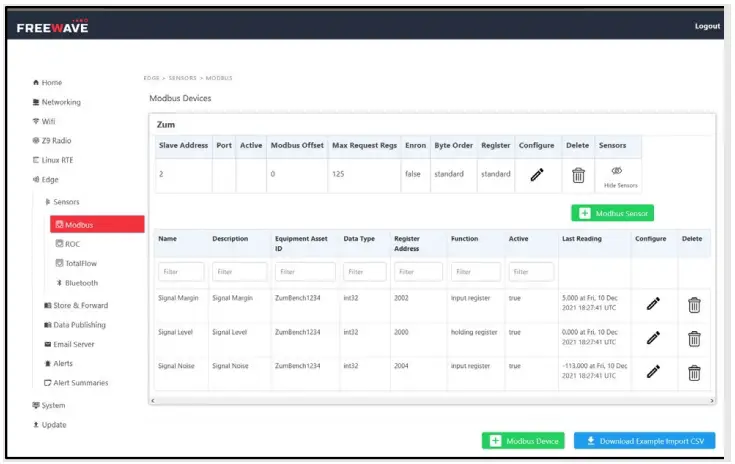Image resolution: width=735 pixels, height=464 pixels.
Task: Delete the Signal Level sensor
Action: pos(694,338)
